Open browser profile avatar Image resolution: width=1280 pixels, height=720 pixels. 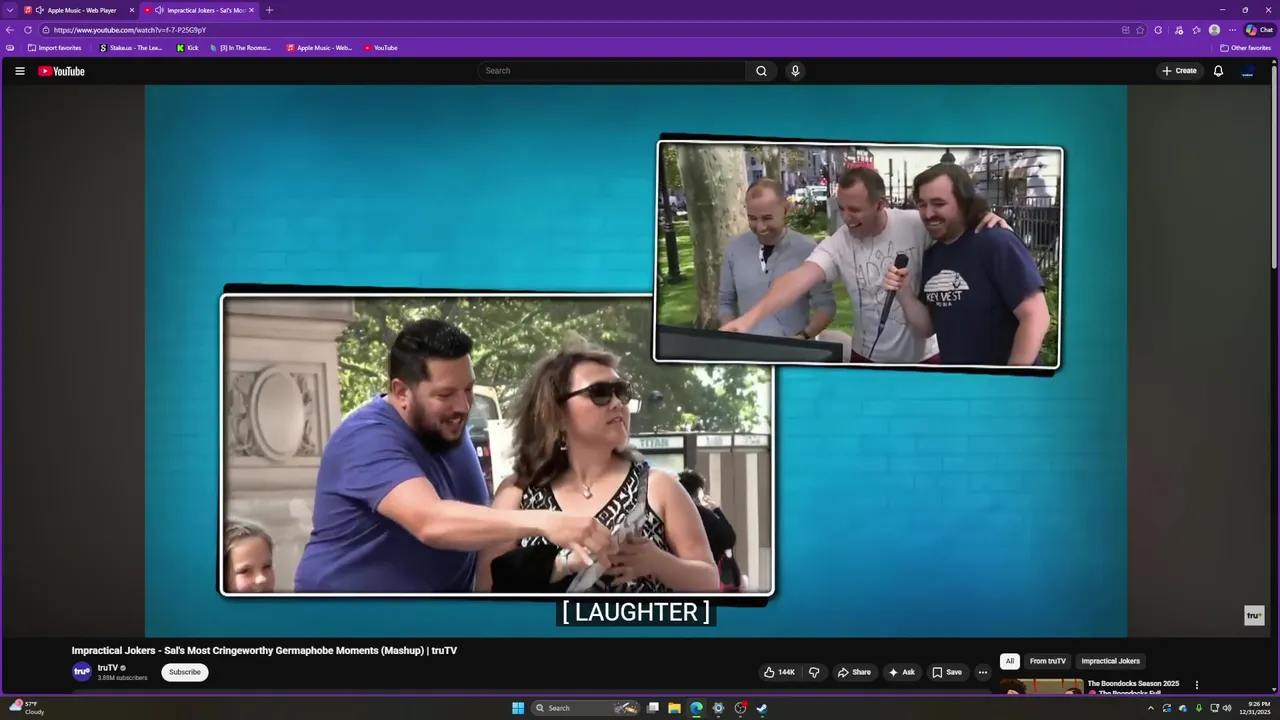point(1214,30)
